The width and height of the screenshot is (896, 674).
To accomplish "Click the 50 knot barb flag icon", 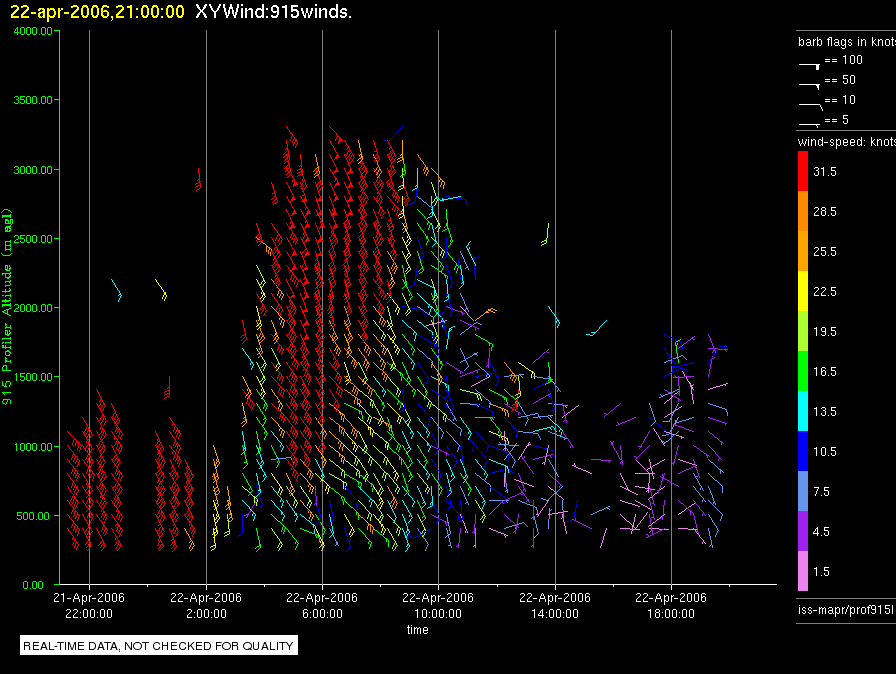I will pos(809,86).
